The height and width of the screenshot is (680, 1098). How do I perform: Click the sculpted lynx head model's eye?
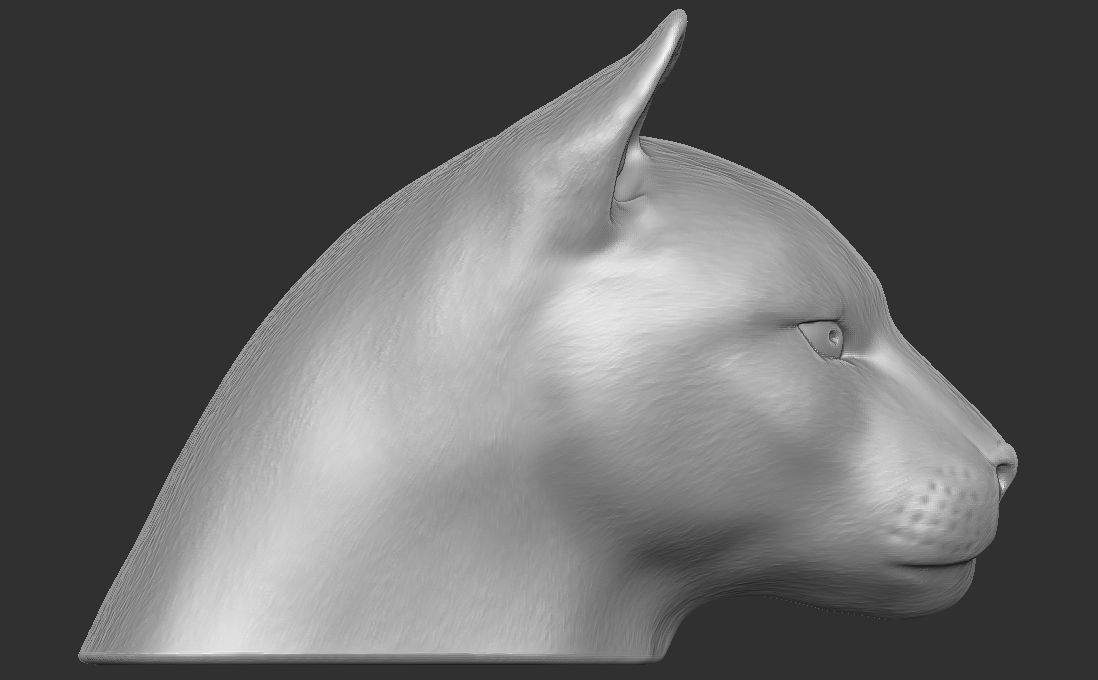822,339
